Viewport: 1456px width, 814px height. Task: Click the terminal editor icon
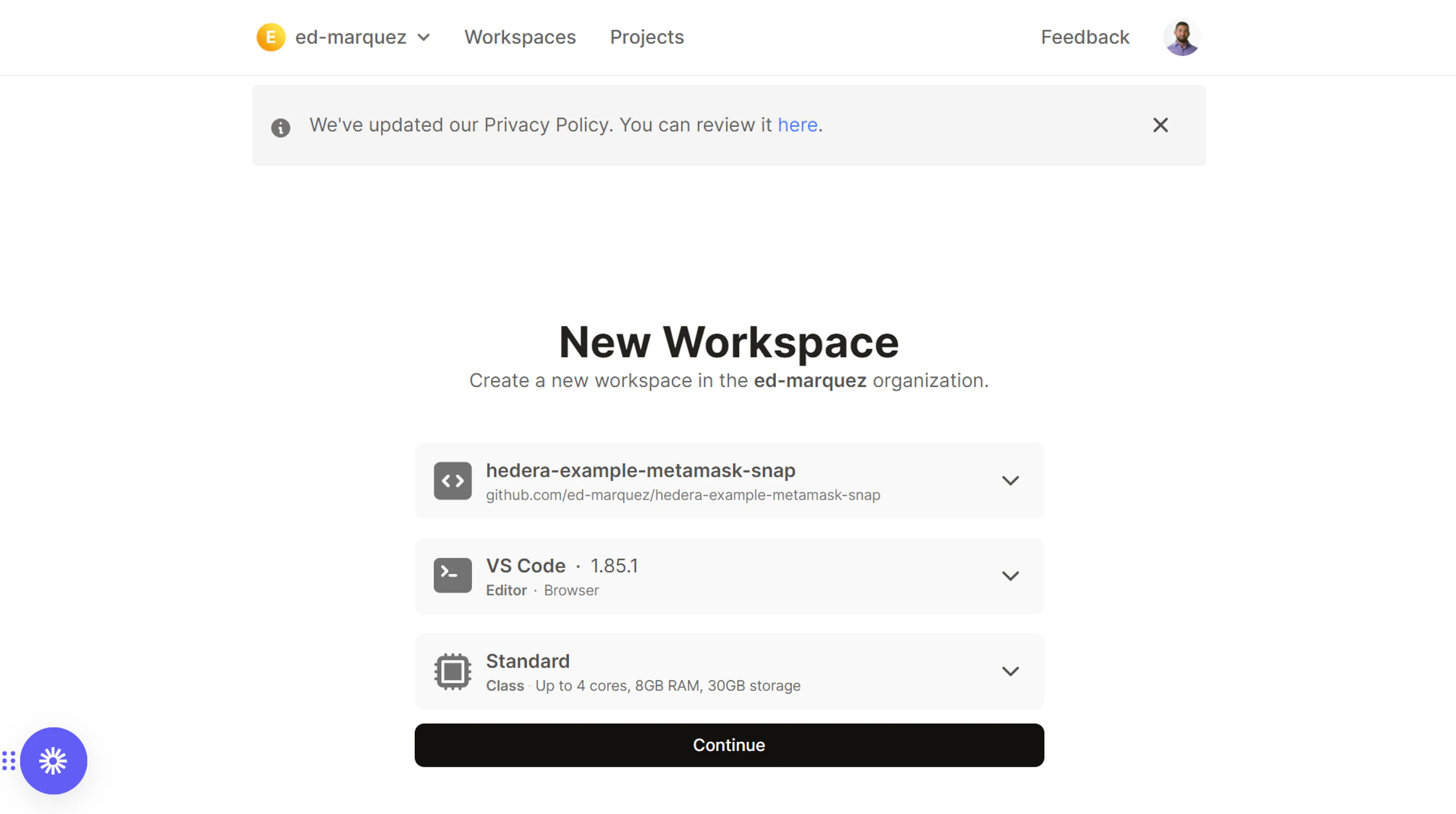452,576
